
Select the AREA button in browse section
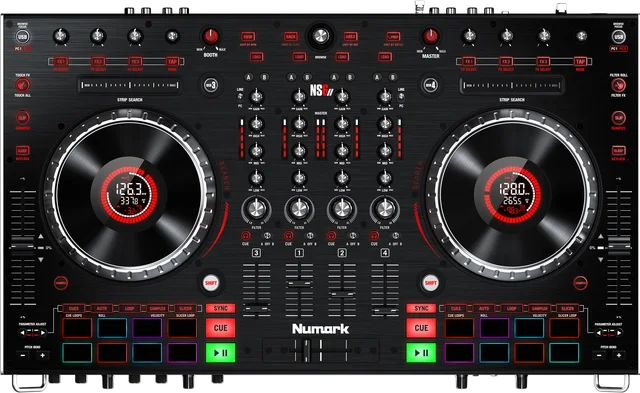pyautogui.click(x=350, y=37)
